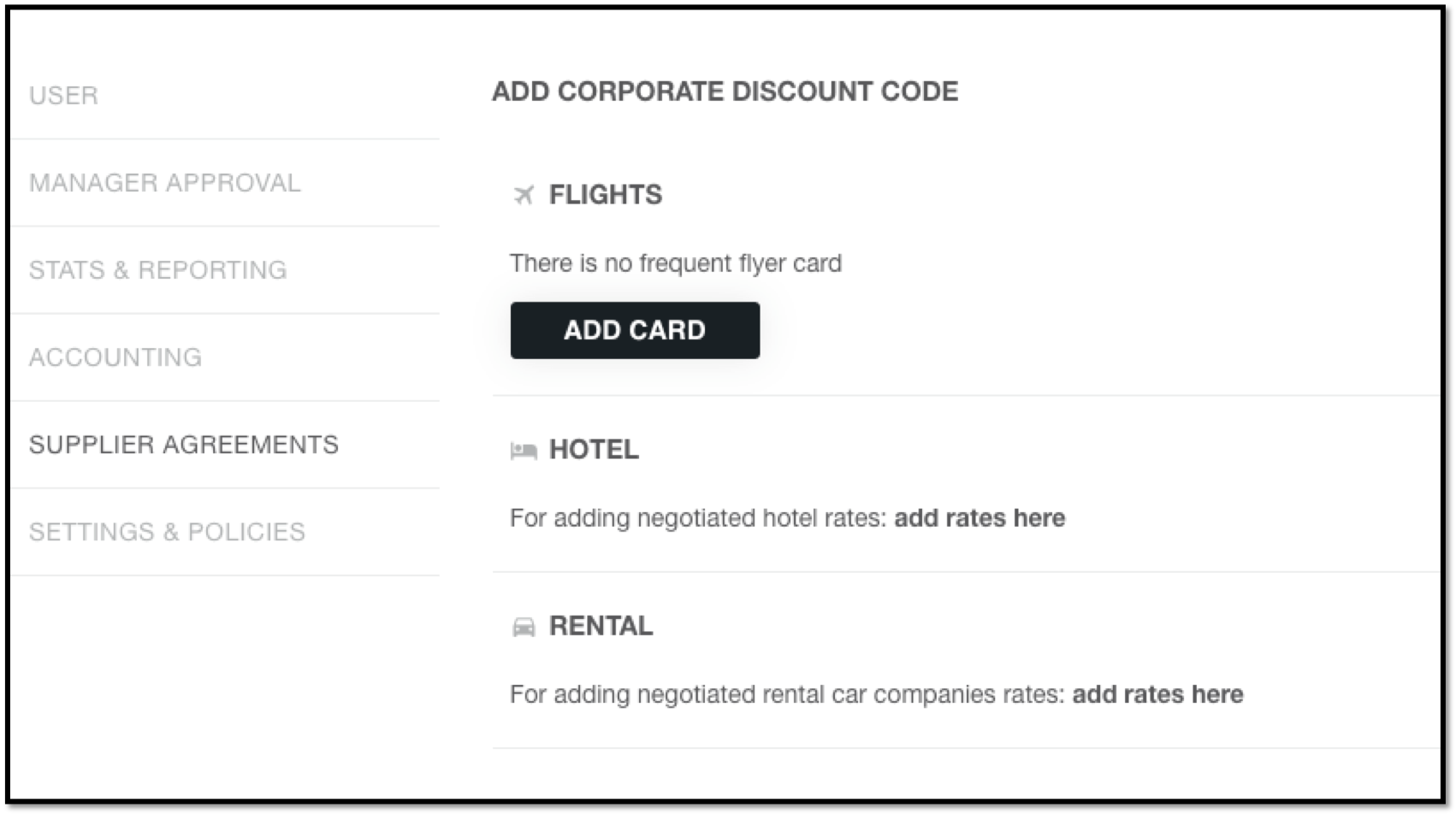Go to Manager Approval in the sidebar
Viewport: 1456px width, 814px height.
pyautogui.click(x=165, y=182)
